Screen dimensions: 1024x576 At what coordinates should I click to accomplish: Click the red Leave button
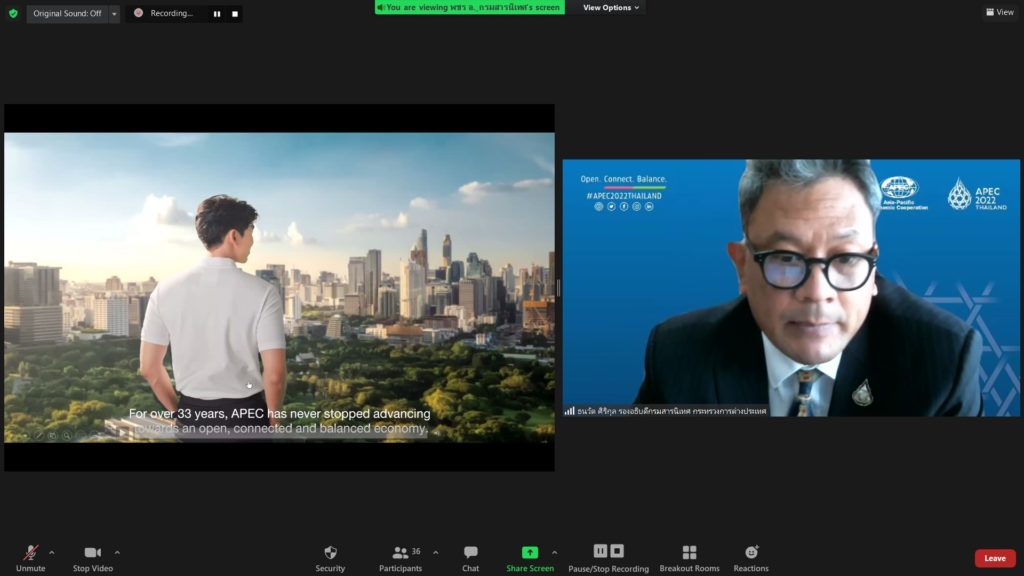pyautogui.click(x=994, y=558)
